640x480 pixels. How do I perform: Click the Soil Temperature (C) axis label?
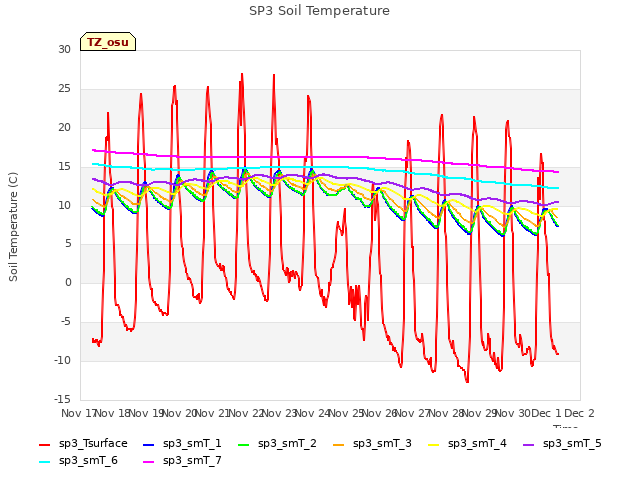click(13, 227)
